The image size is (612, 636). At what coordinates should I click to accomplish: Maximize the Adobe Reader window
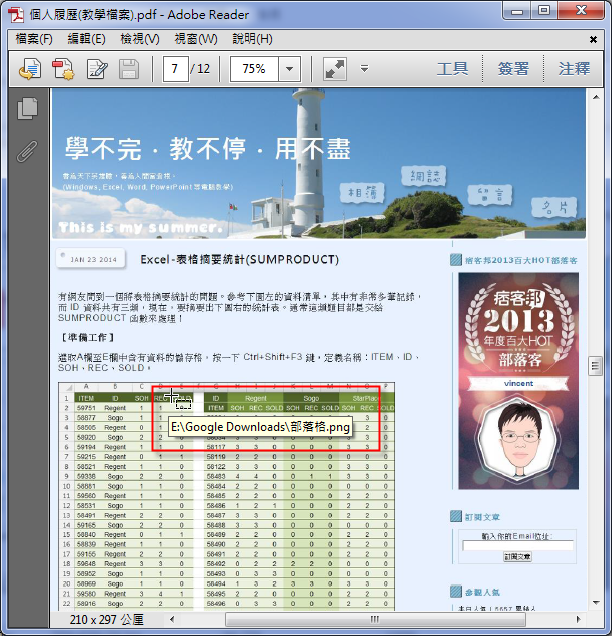point(543,11)
